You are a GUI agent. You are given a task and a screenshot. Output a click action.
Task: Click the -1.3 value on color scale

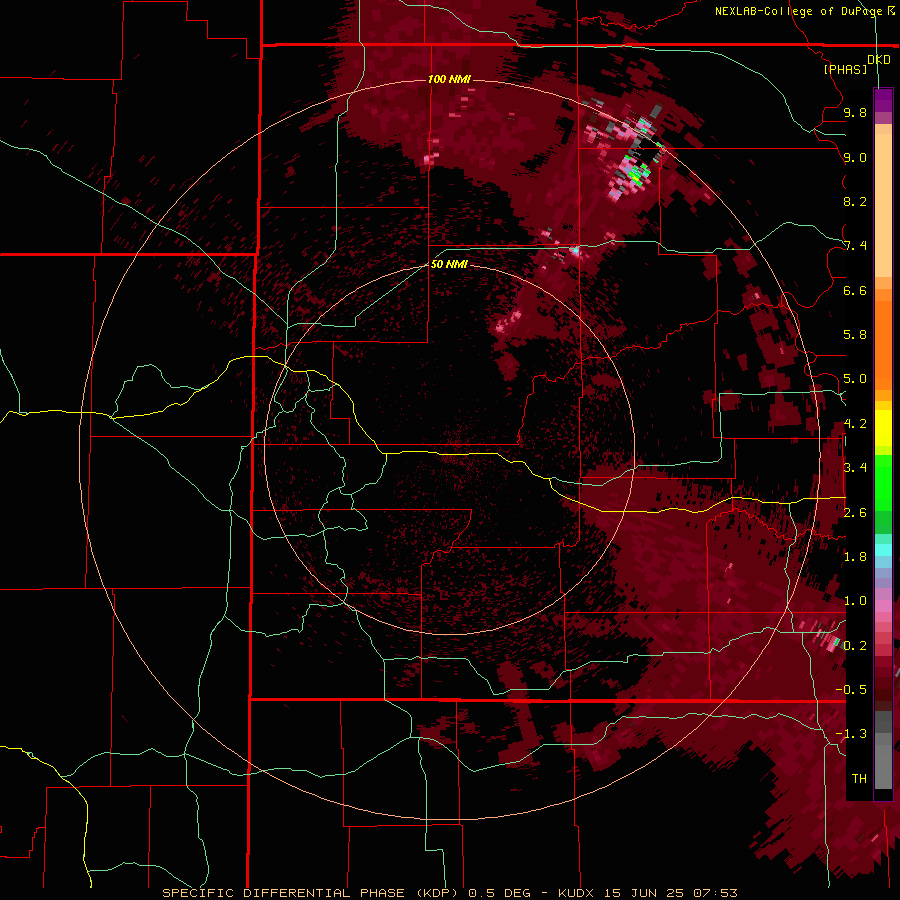click(852, 734)
